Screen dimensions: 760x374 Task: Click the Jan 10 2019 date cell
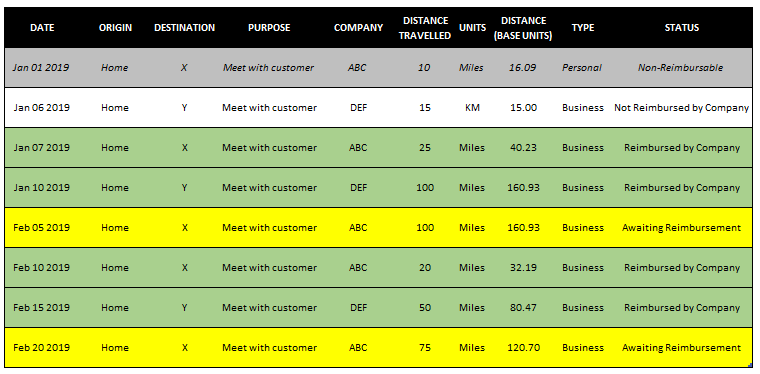click(x=41, y=187)
